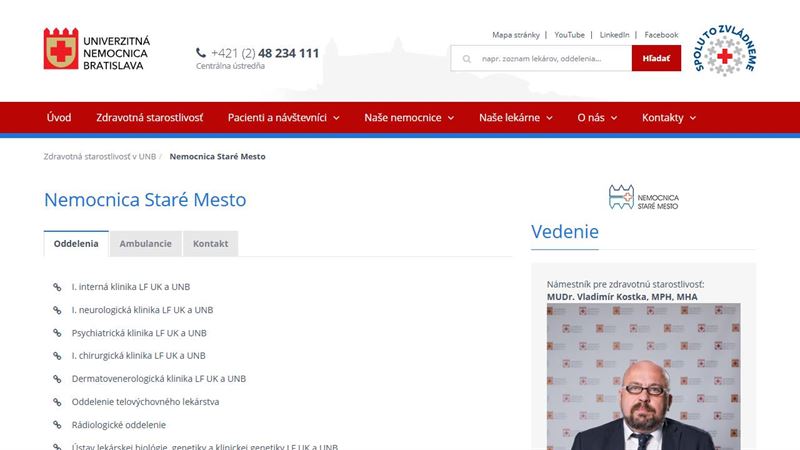Open the YouTube link in header
Screen dimensions: 800x450
point(569,35)
